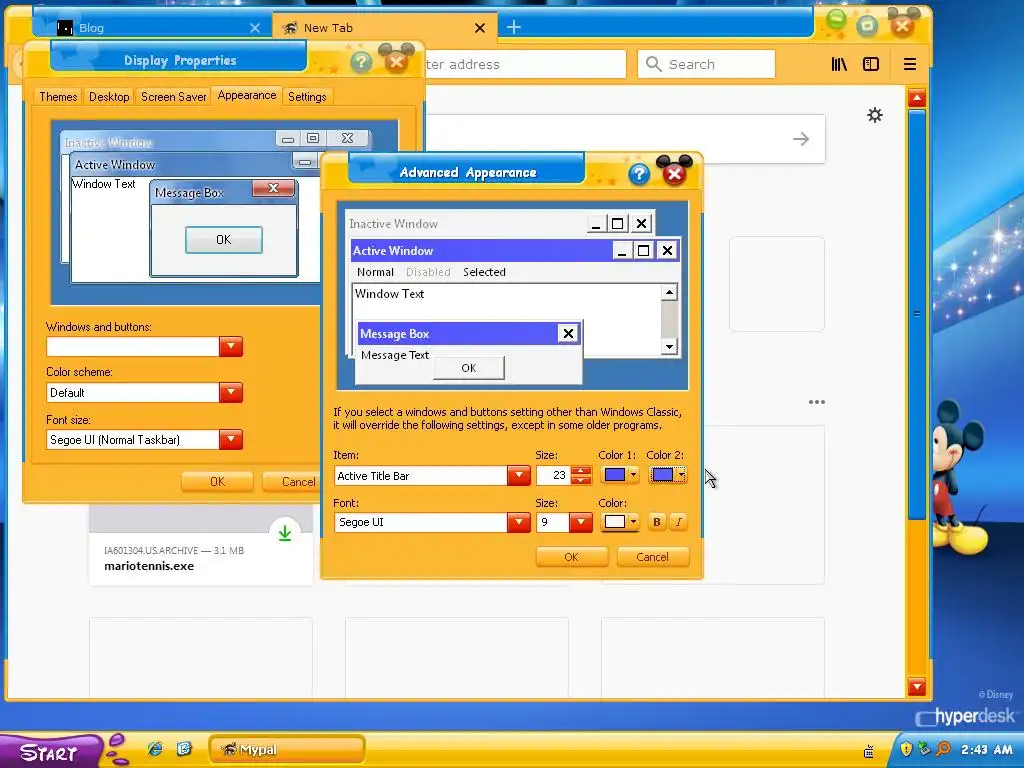The width and height of the screenshot is (1024, 768).
Task: Expand the Color scheme dropdown showing Default
Action: [231, 392]
